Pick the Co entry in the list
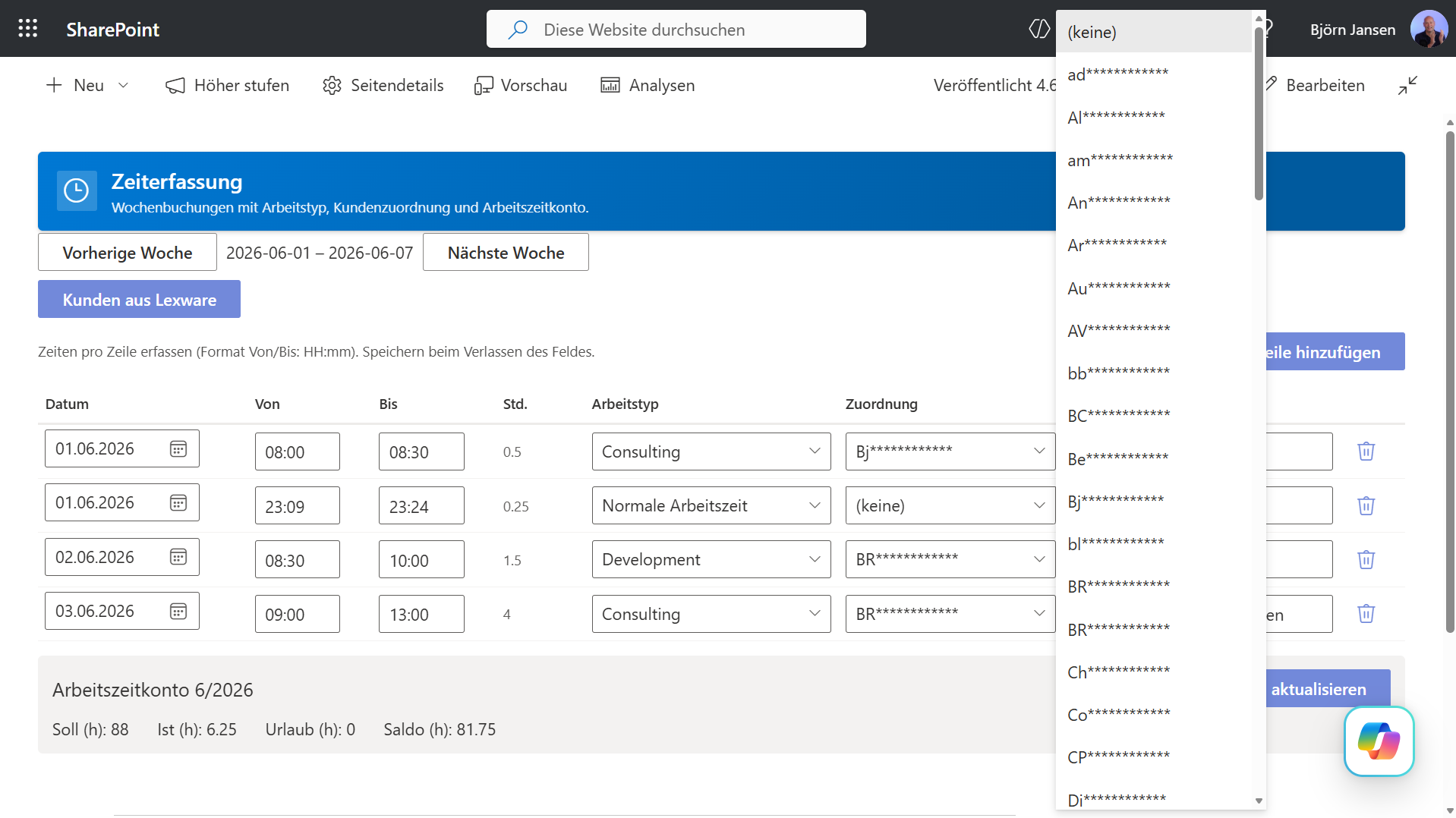The height and width of the screenshot is (818, 1456). 1154,715
